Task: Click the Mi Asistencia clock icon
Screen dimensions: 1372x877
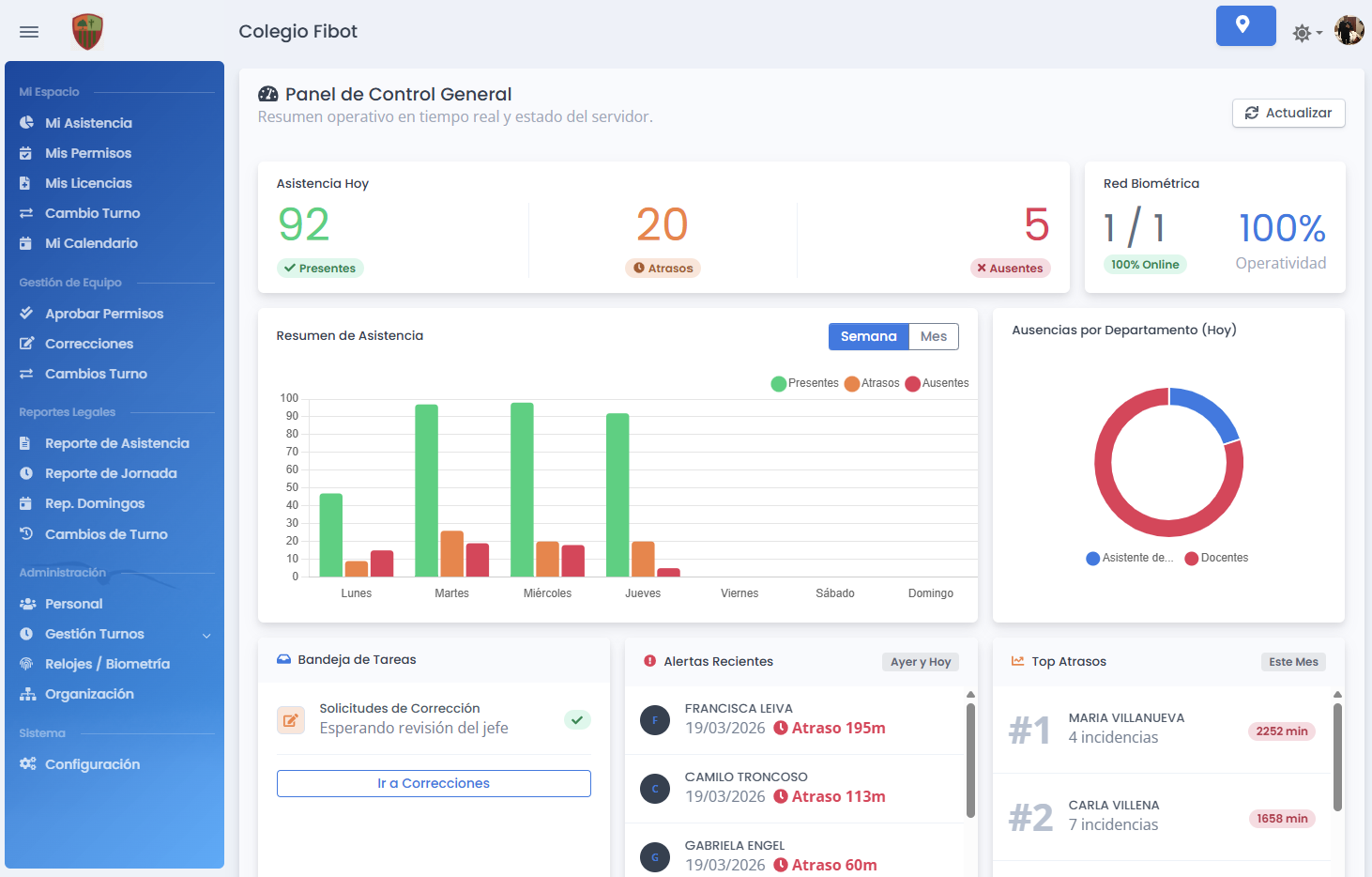Action: (28, 123)
